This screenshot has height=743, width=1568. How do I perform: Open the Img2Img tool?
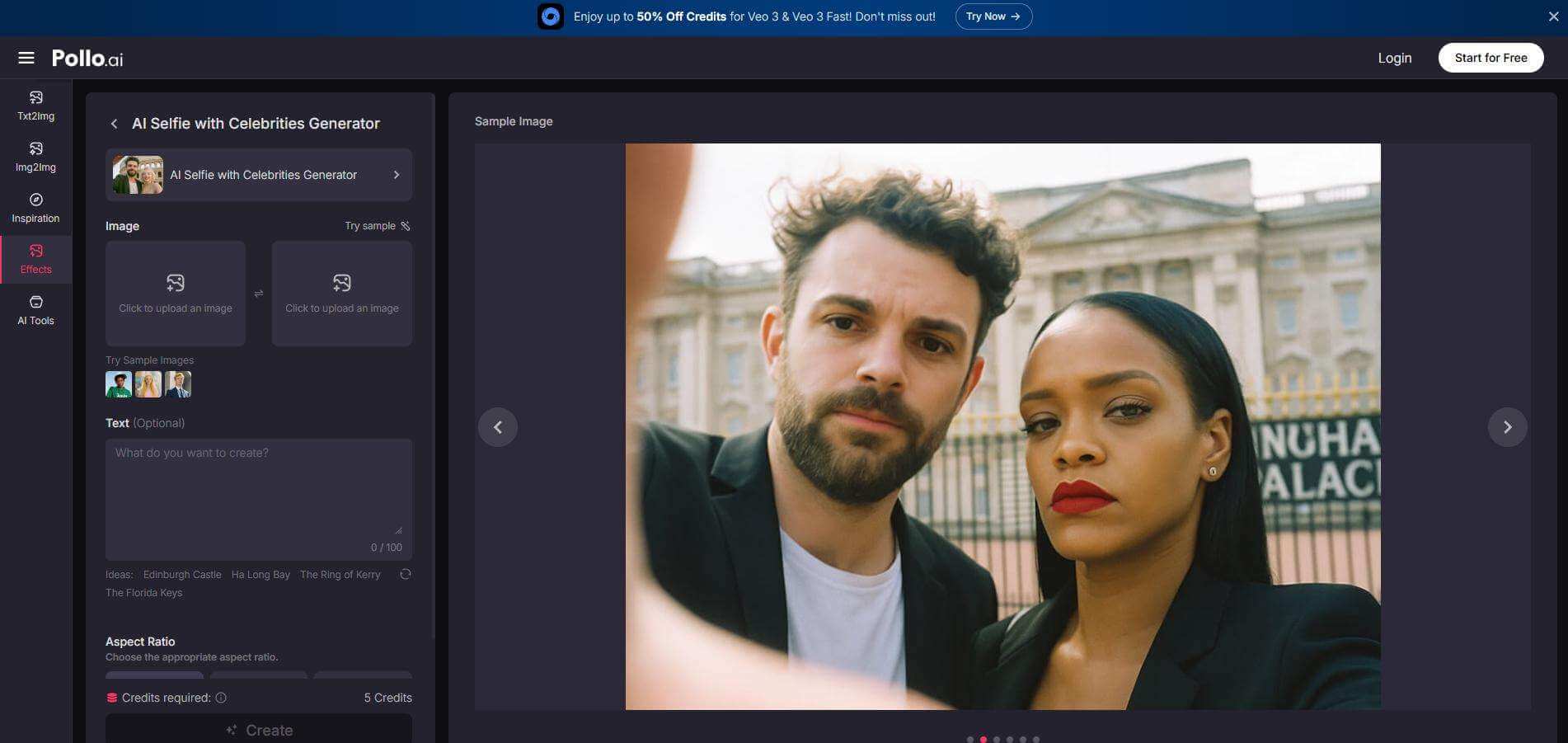click(35, 157)
